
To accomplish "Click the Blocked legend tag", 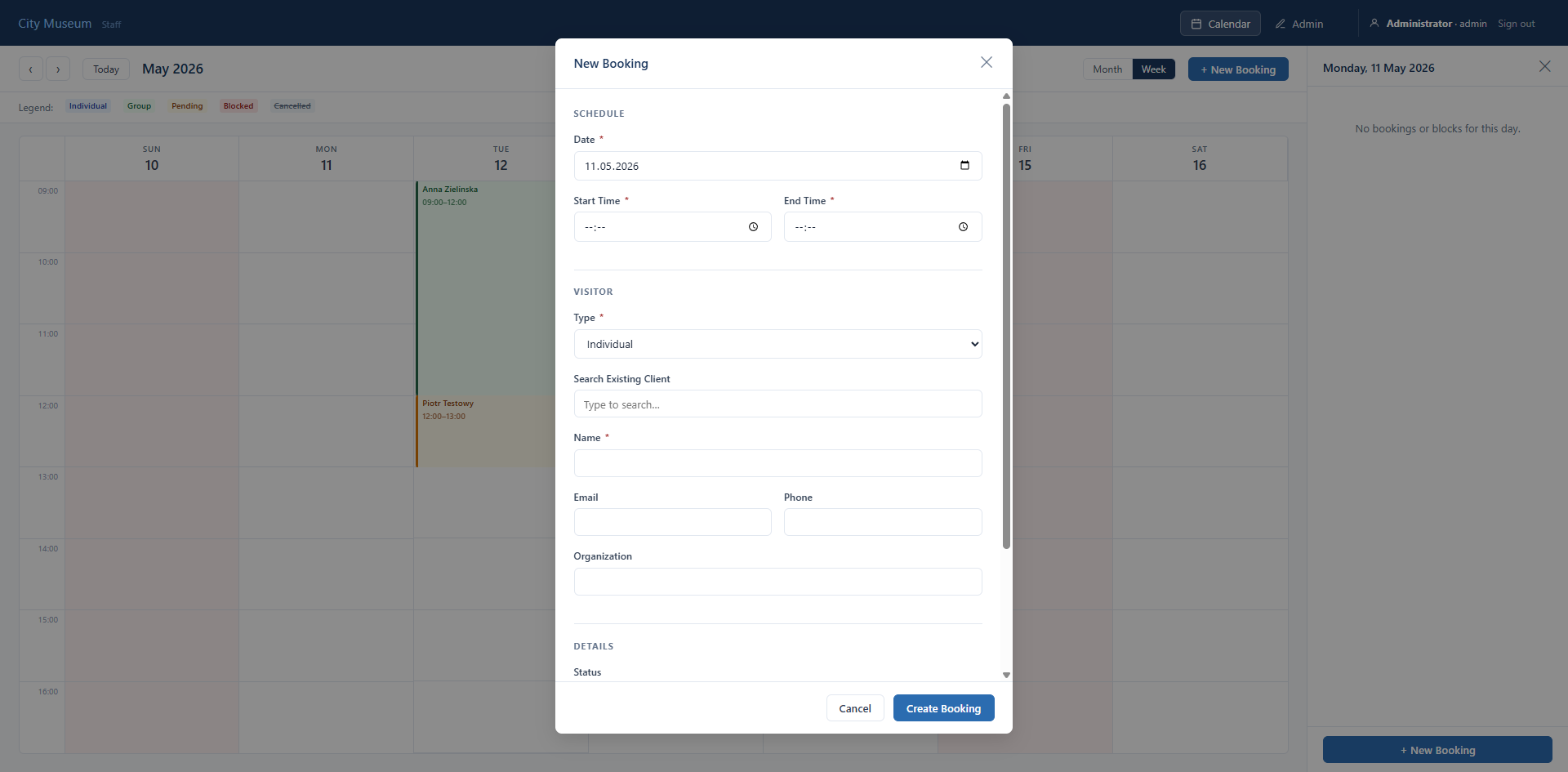I will point(238,106).
